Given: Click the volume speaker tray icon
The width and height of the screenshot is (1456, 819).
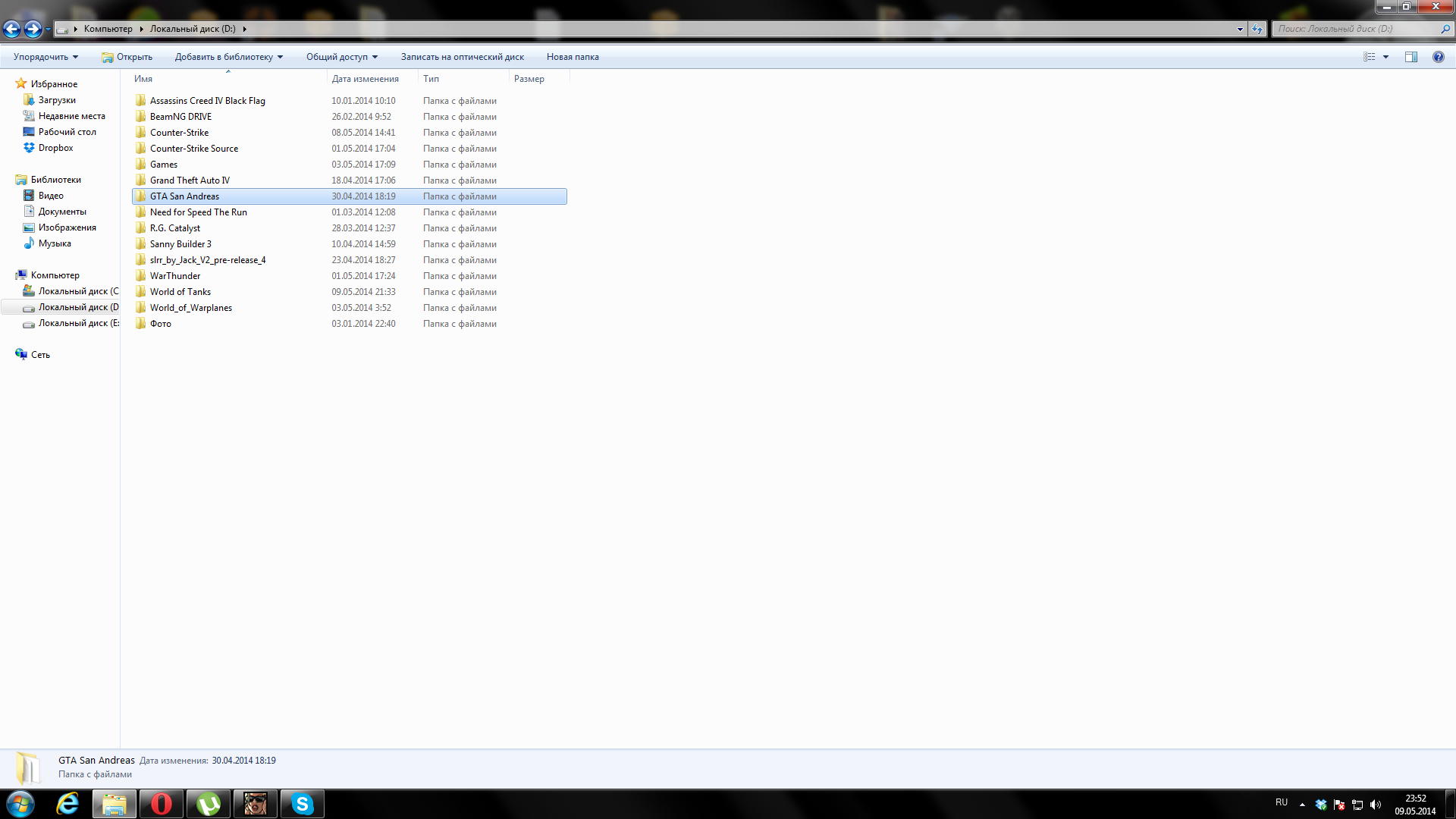Looking at the screenshot, I should [x=1376, y=805].
